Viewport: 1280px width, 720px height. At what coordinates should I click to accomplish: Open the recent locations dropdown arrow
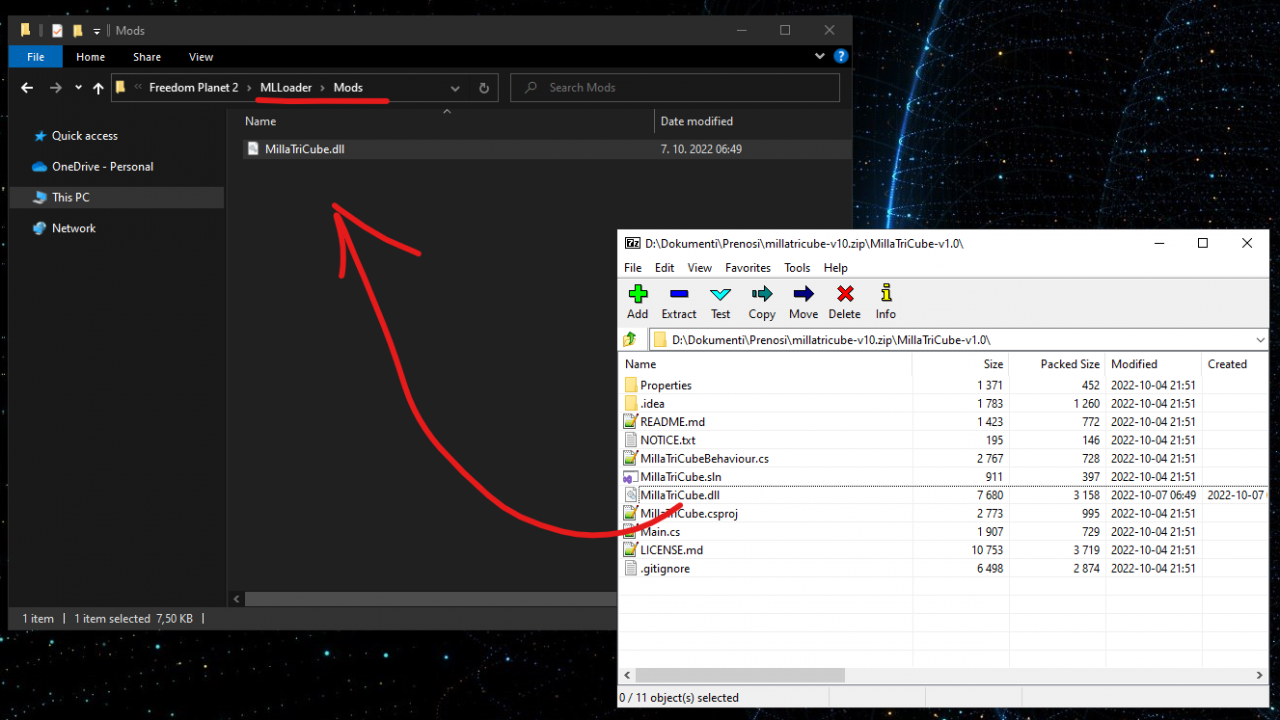pos(78,88)
